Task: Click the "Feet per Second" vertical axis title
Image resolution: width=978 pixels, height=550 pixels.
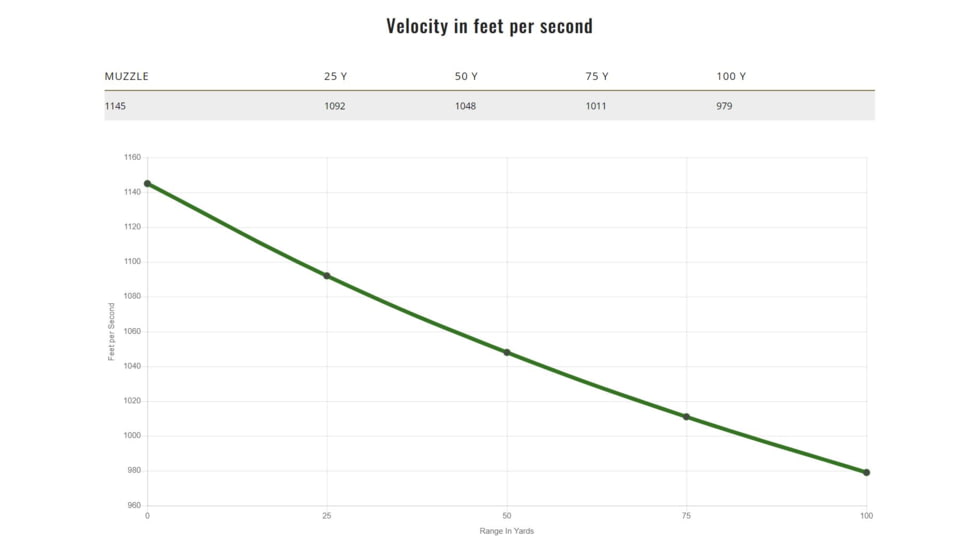Action: click(x=112, y=331)
